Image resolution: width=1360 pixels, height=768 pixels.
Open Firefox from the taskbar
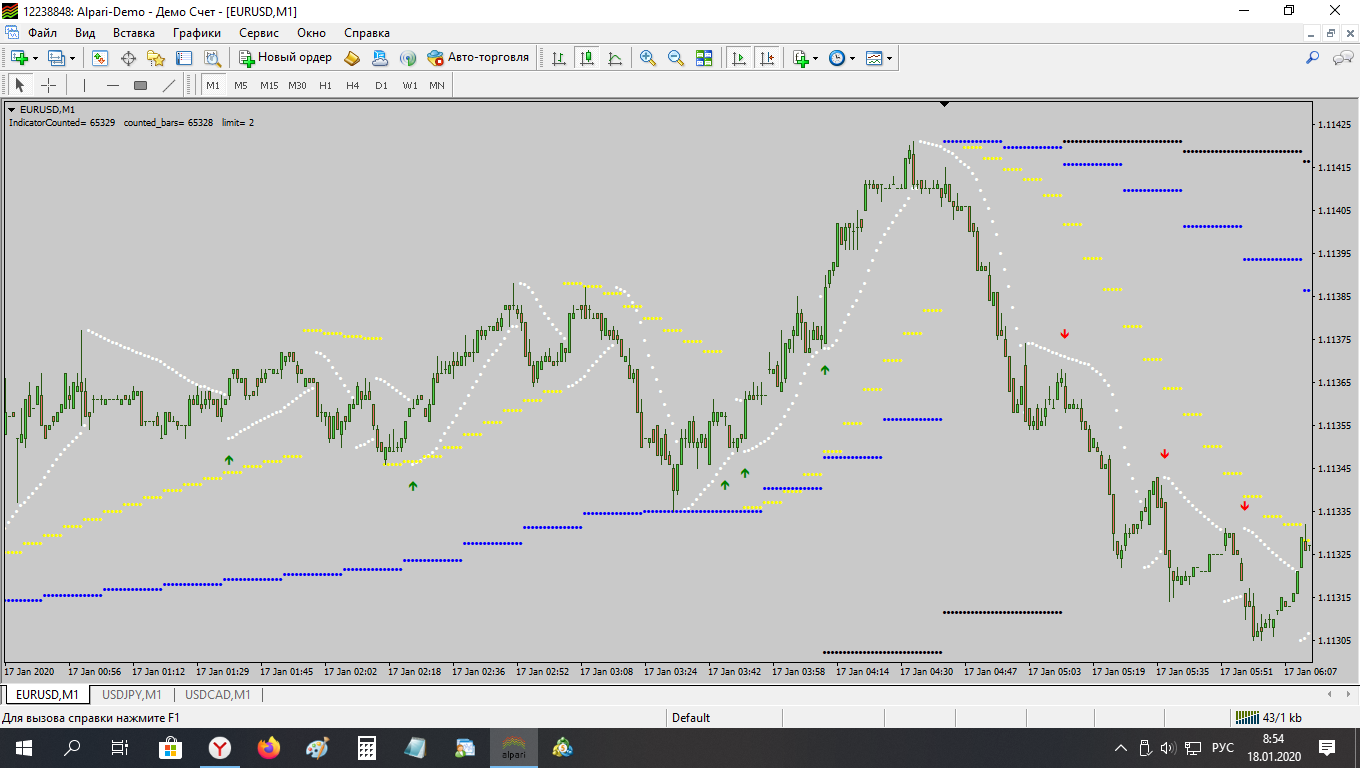268,747
